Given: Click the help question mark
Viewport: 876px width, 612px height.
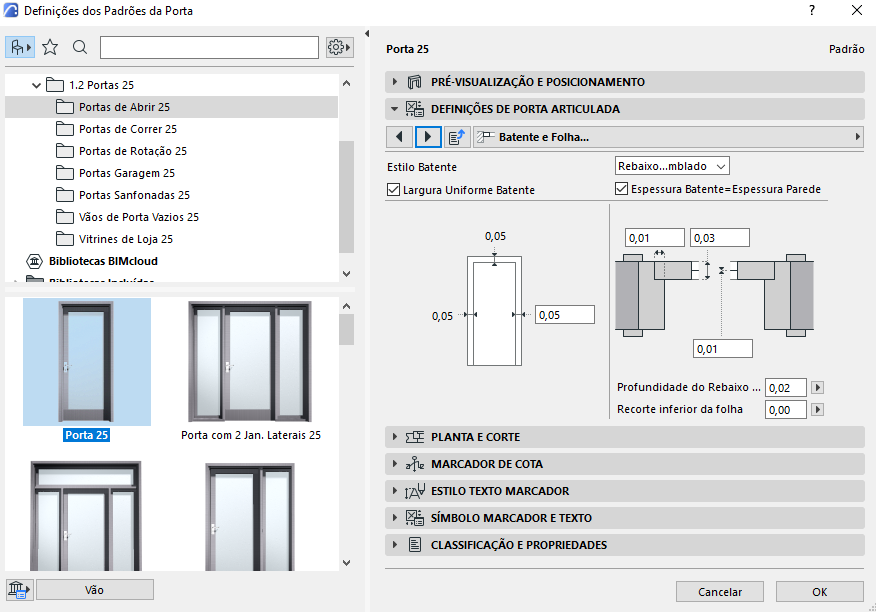Looking at the screenshot, I should pos(812,10).
